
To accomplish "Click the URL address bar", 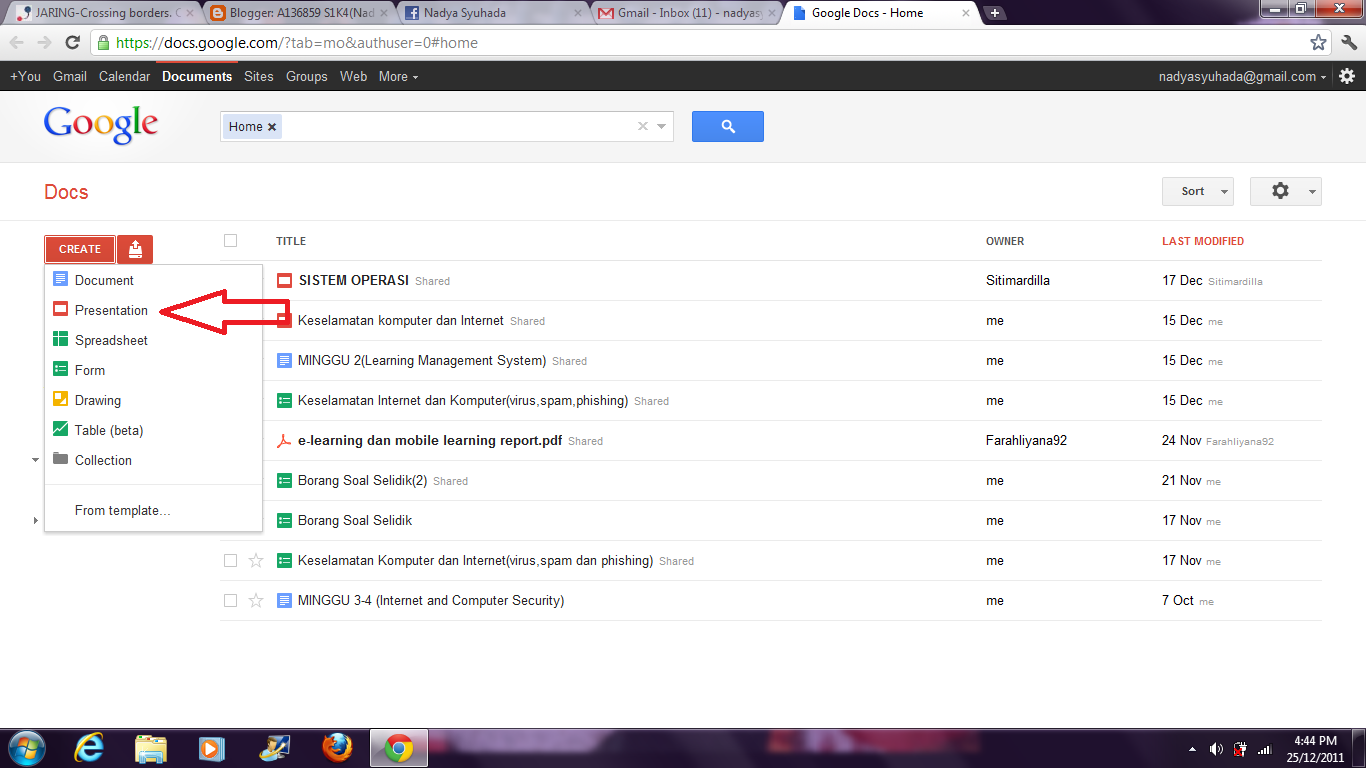I will (700, 43).
